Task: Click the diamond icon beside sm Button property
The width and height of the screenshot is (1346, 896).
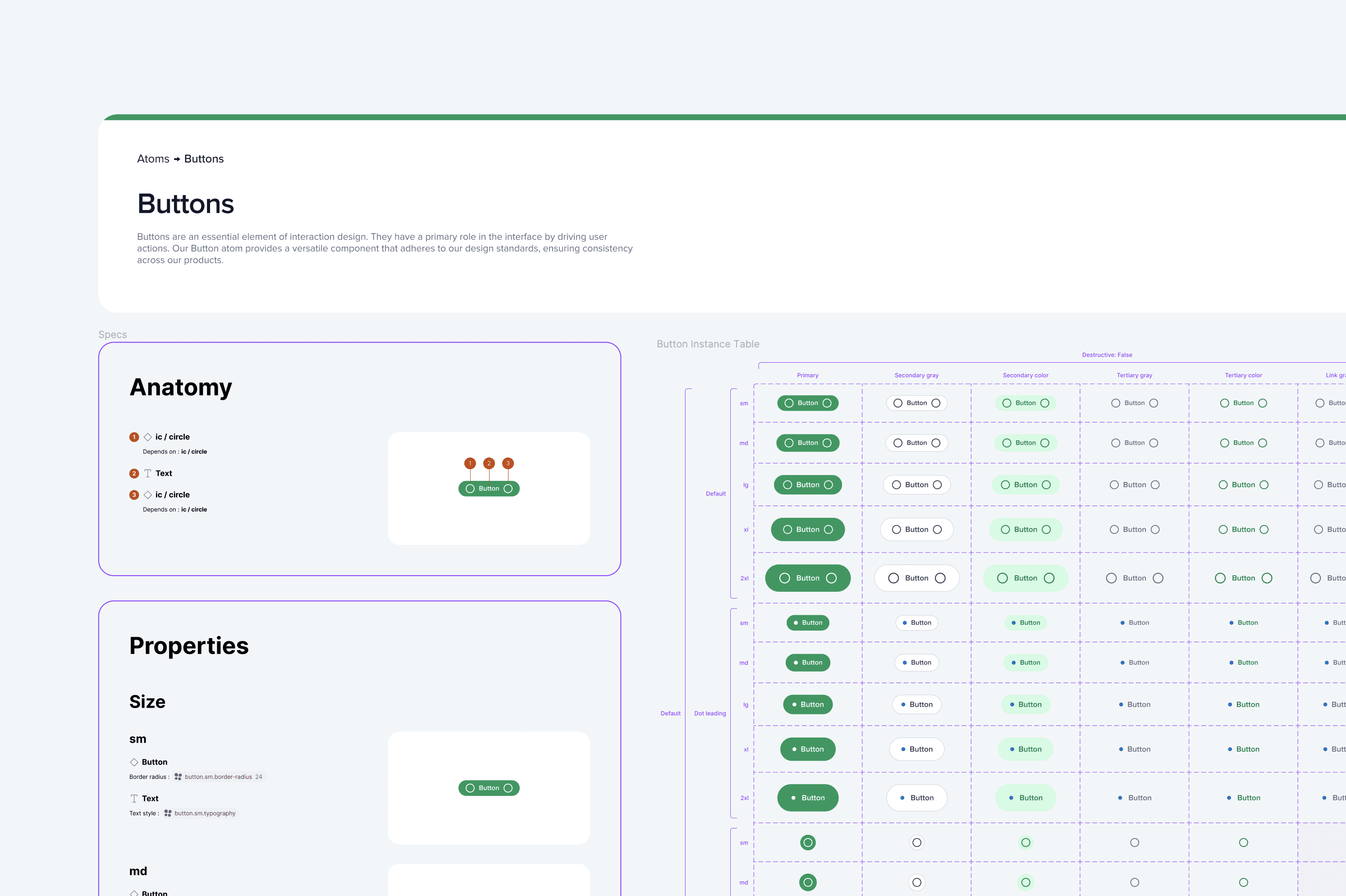Action: point(134,762)
